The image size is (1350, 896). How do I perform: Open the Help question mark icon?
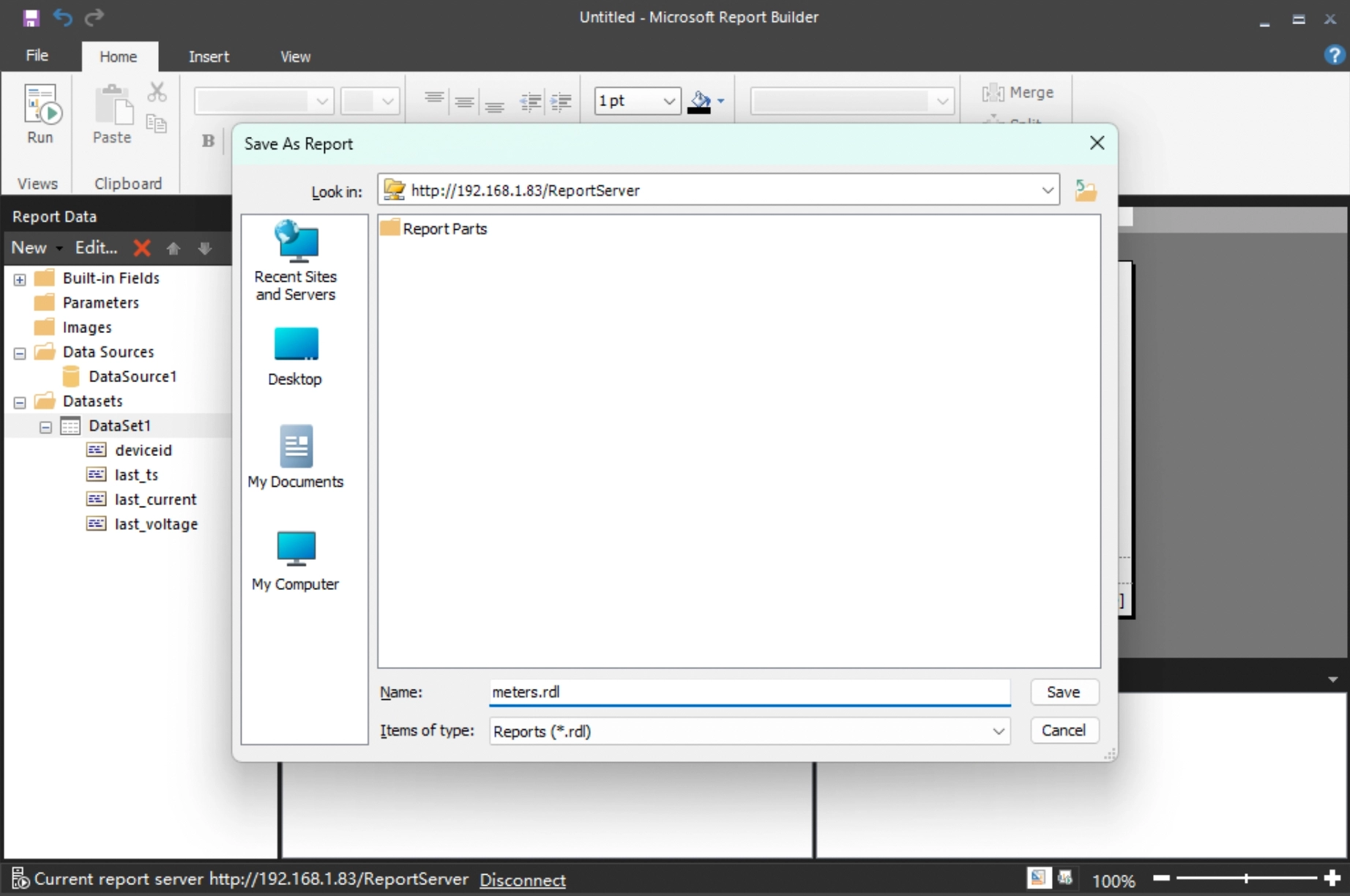1333,56
